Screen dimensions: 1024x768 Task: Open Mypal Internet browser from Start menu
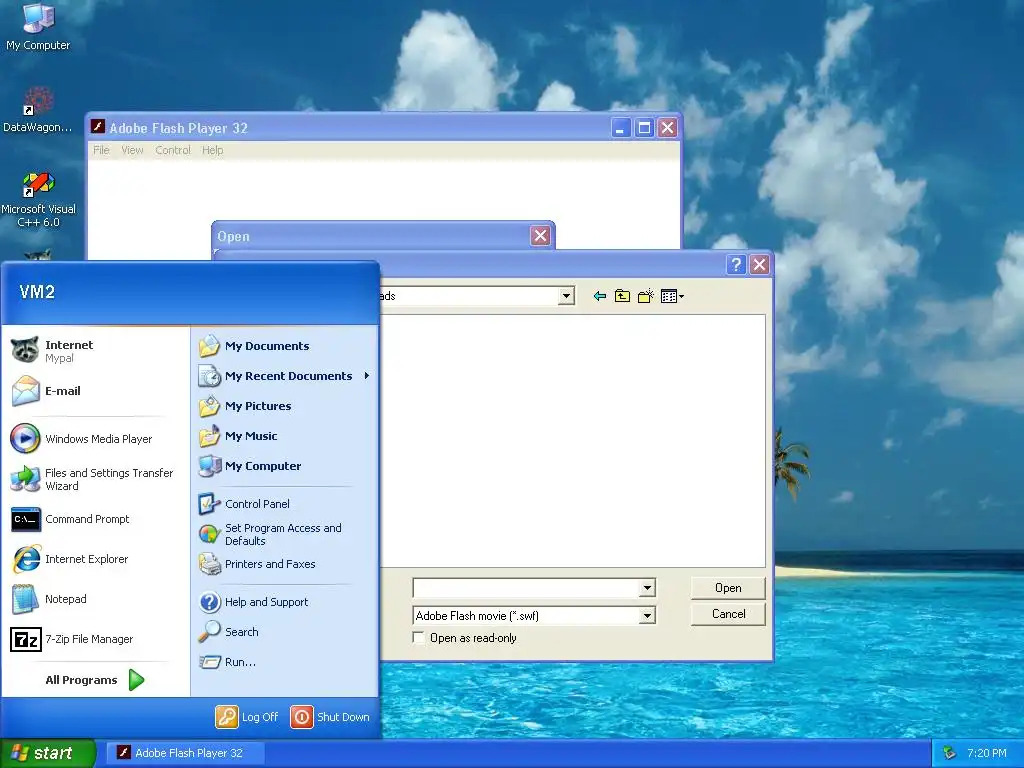click(x=95, y=351)
